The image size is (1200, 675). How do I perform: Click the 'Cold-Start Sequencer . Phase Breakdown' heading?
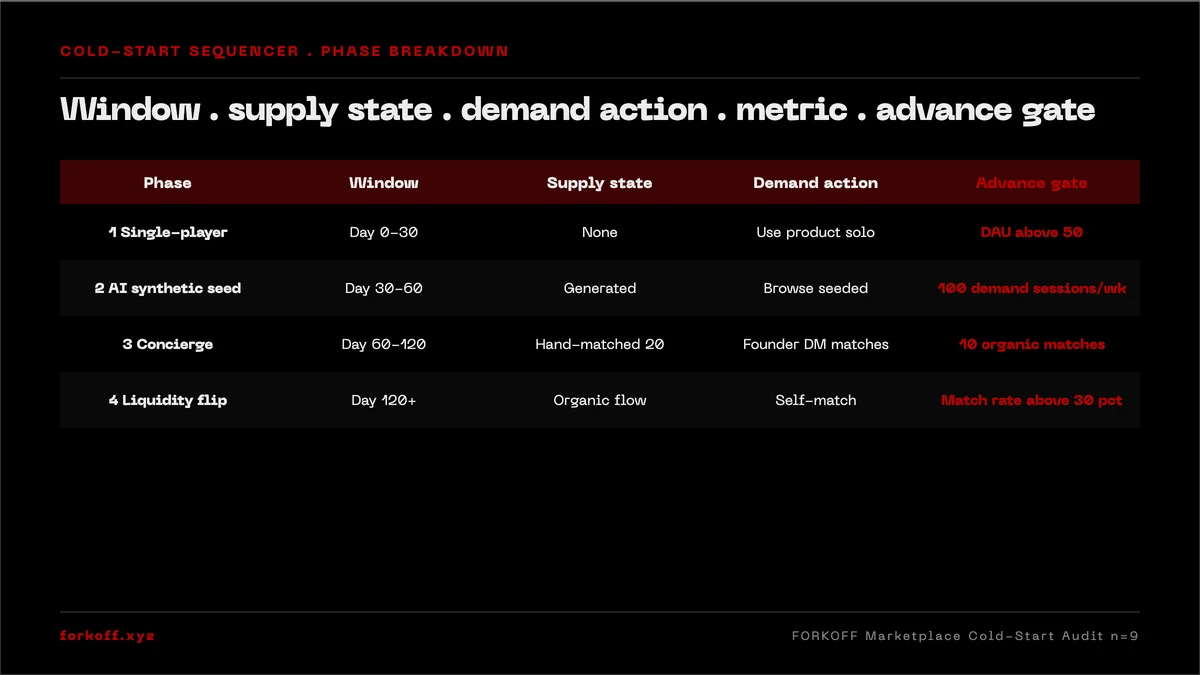284,51
